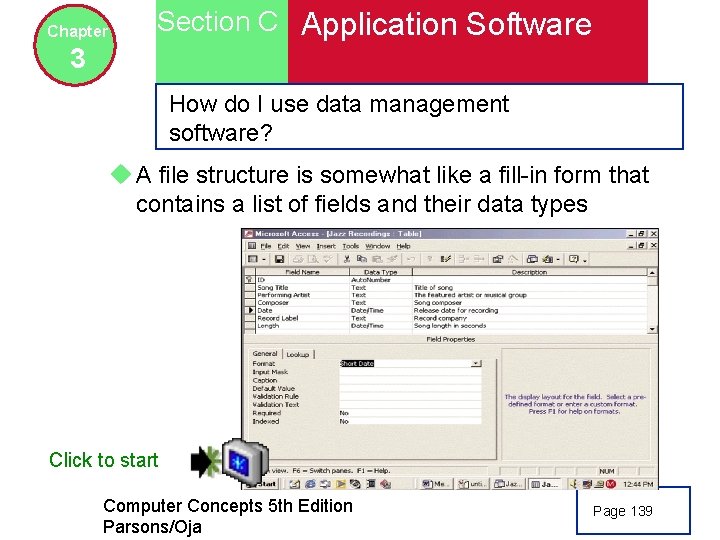Image resolution: width=720 pixels, height=540 pixels.
Task: Click the Paste toolbar icon
Action: pyautogui.click(x=377, y=259)
